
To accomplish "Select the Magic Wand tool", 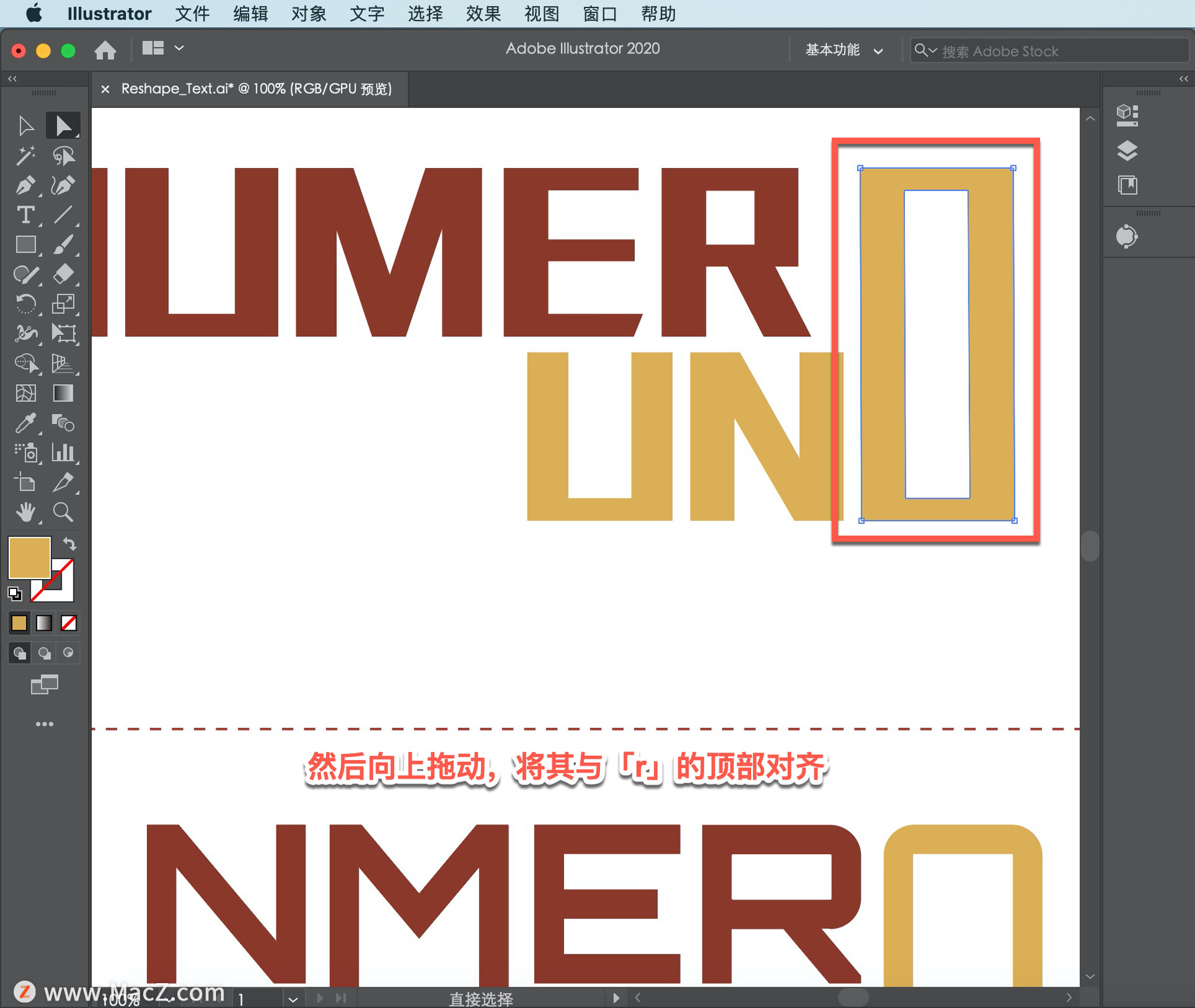I will [25, 156].
